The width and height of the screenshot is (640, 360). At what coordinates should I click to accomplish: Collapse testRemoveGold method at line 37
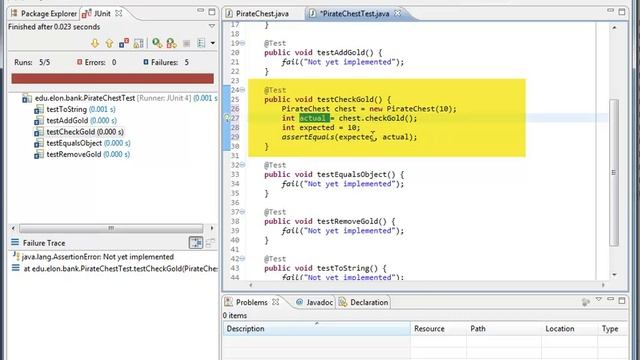point(242,212)
